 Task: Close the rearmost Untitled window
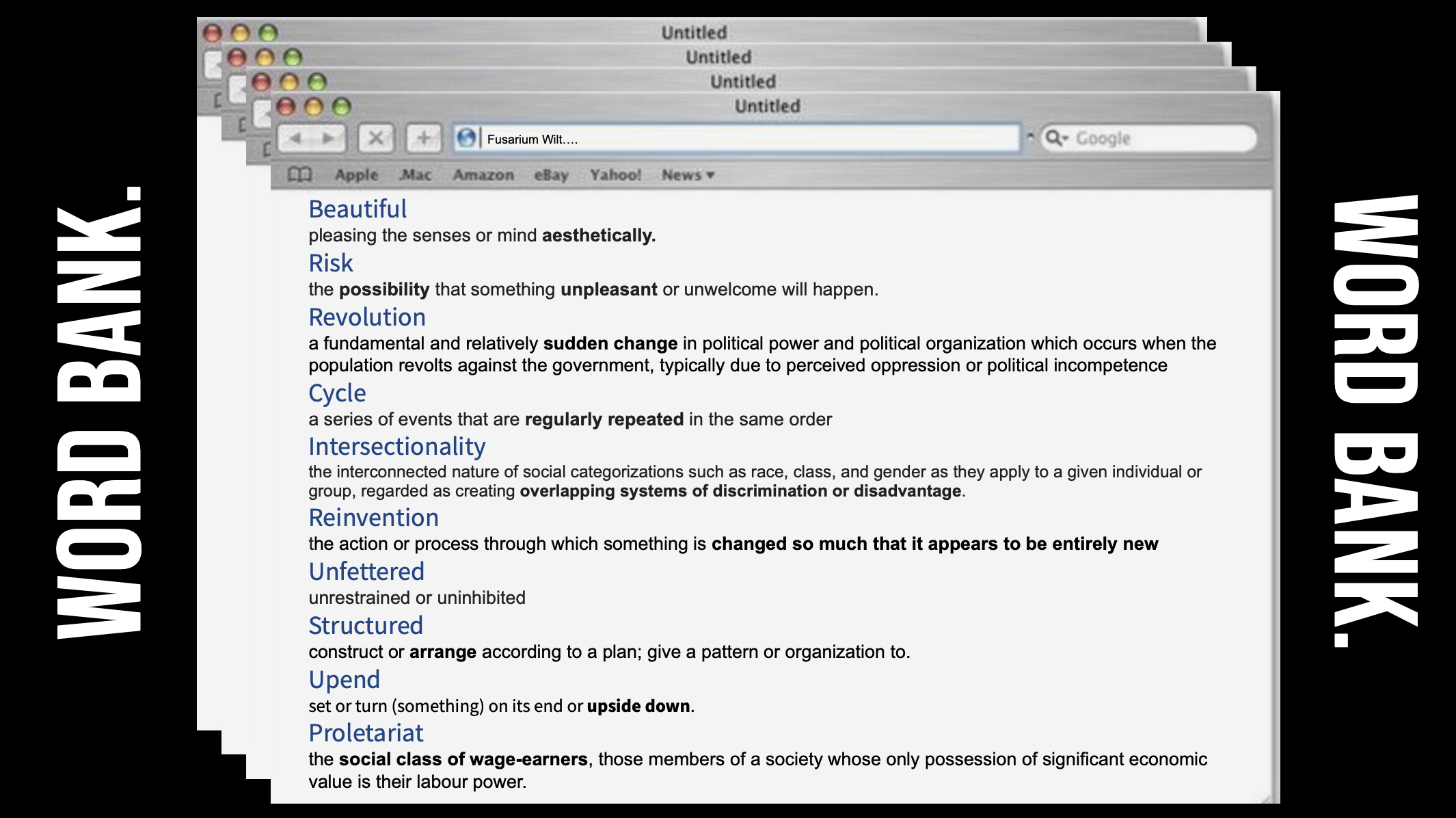213,33
